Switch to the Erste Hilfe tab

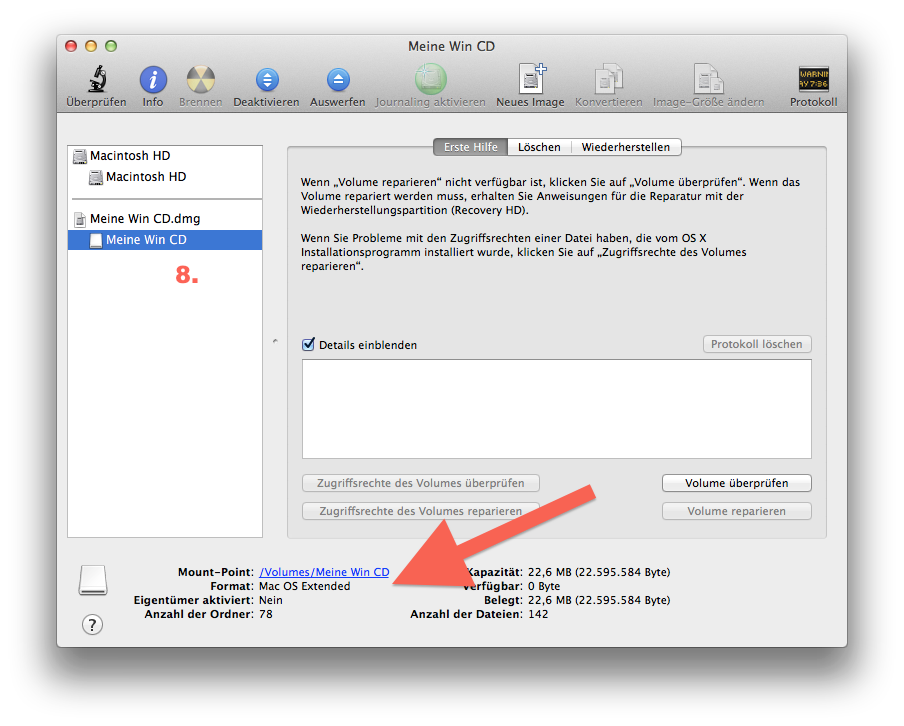point(470,147)
